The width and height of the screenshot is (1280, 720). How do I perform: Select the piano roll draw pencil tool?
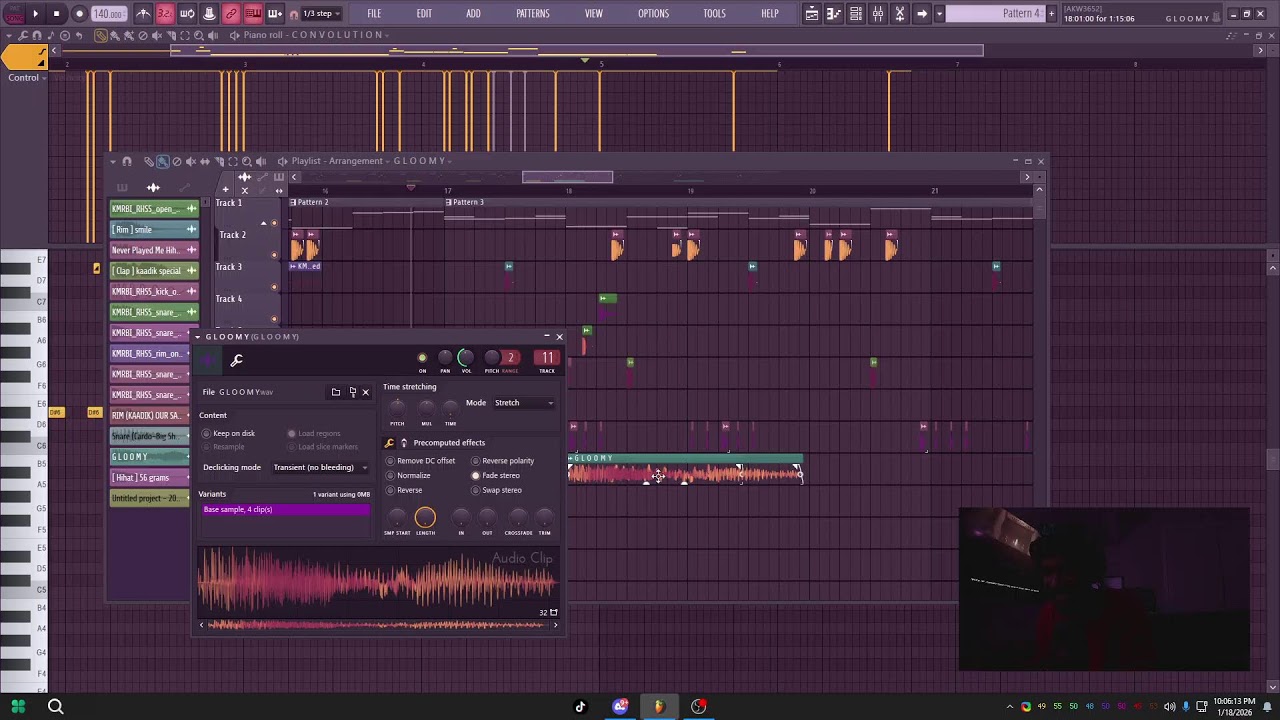101,35
